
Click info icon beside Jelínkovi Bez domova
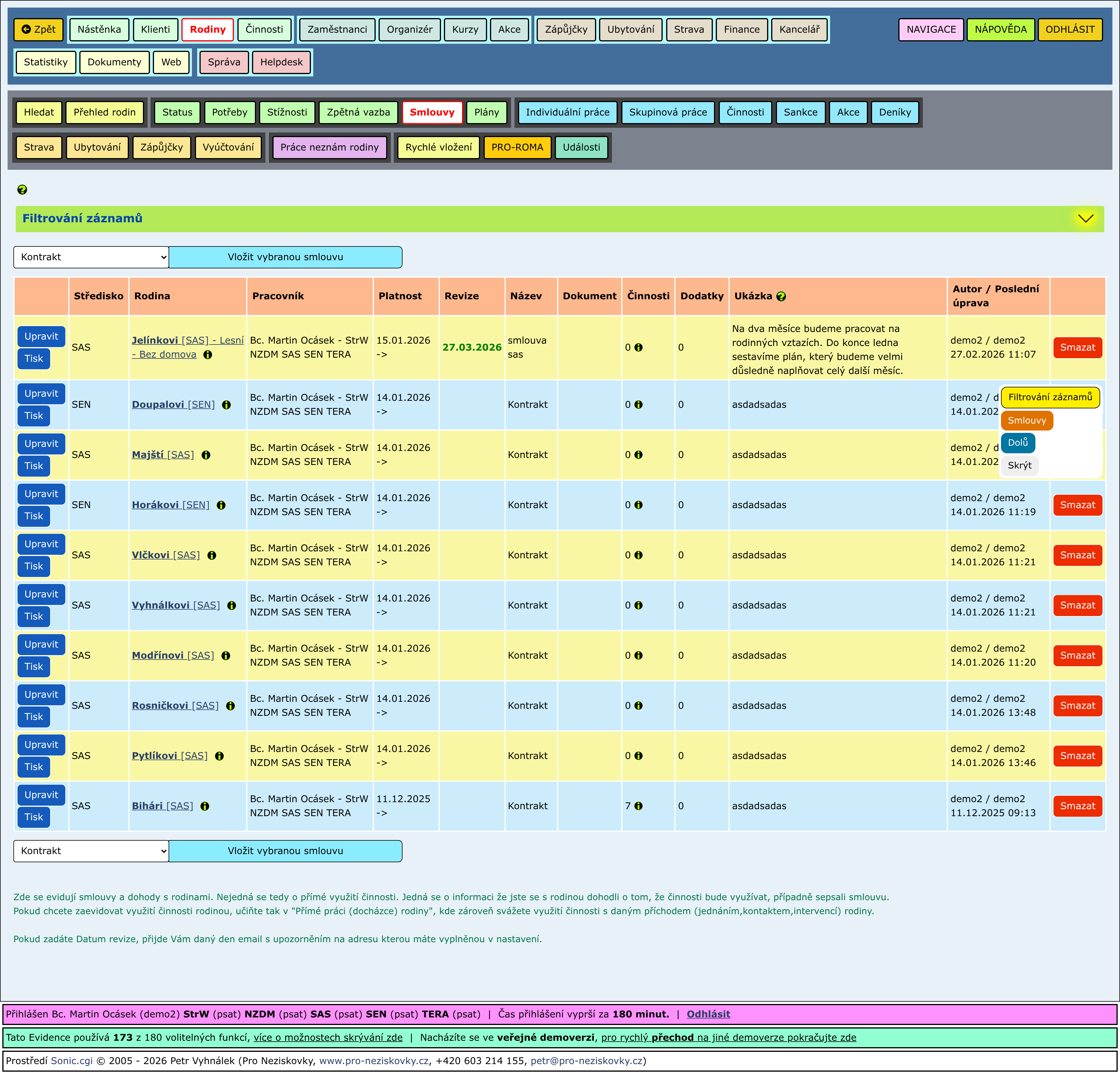[x=208, y=355]
